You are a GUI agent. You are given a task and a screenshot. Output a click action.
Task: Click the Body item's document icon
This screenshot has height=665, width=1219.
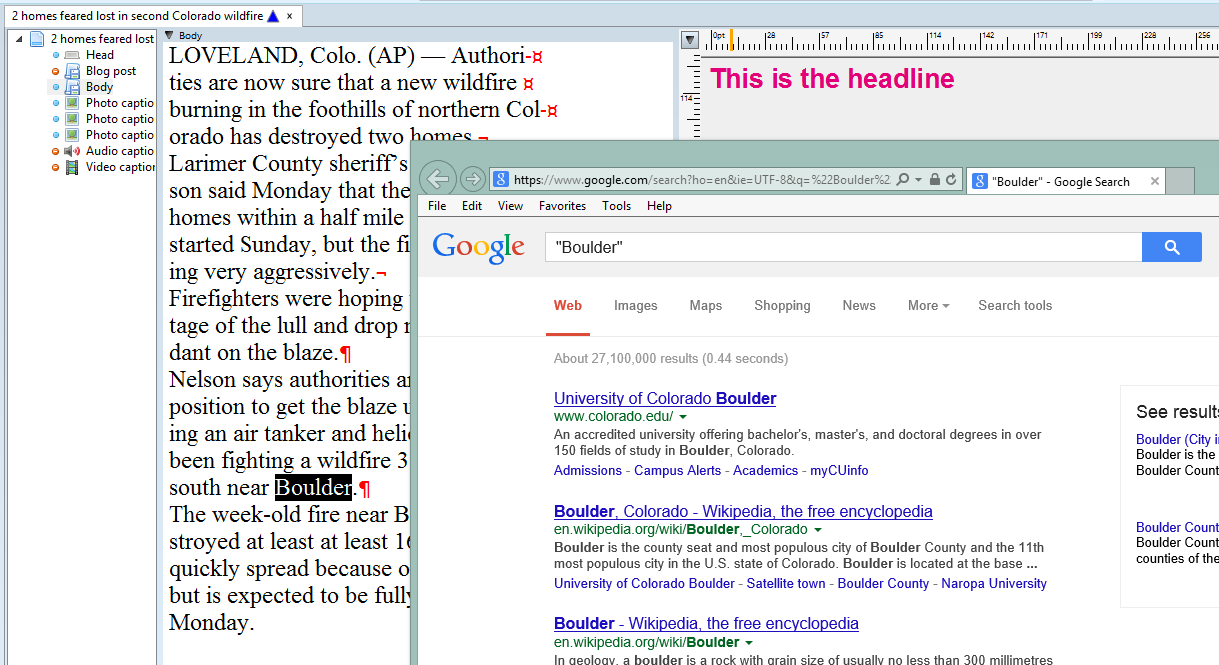(x=72, y=87)
